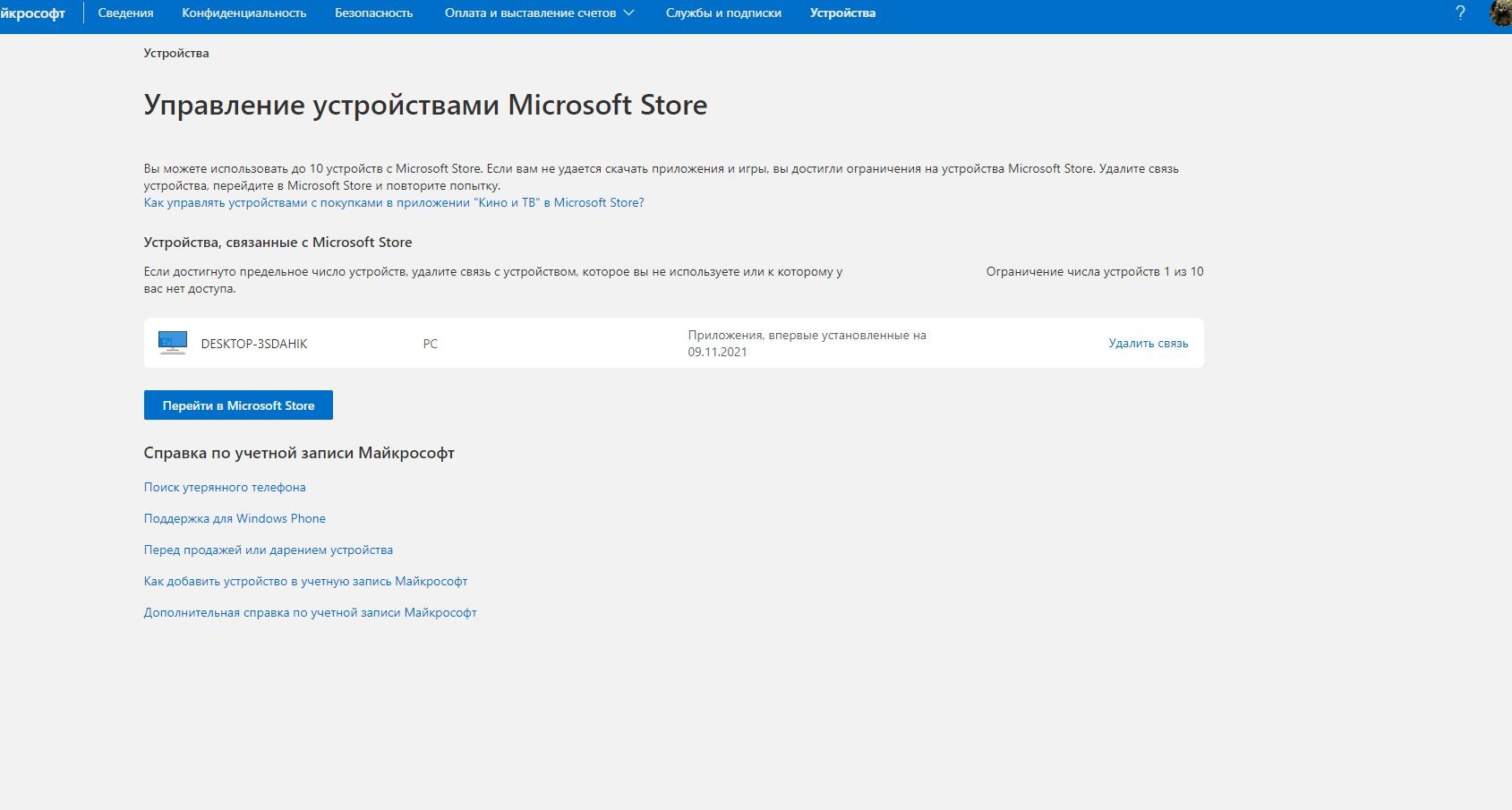Screen dimensions: 1512x810
Task: Open Поиск утерянного телефона link
Action: 225,487
